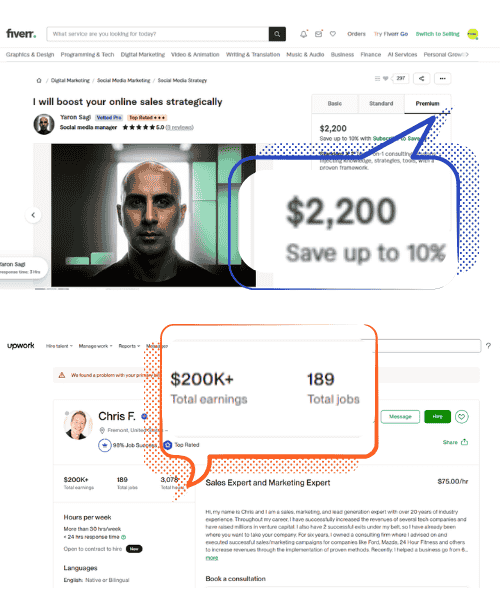500x600 pixels.
Task: Open the favorites heart in Fiverr header
Action: tap(333, 34)
